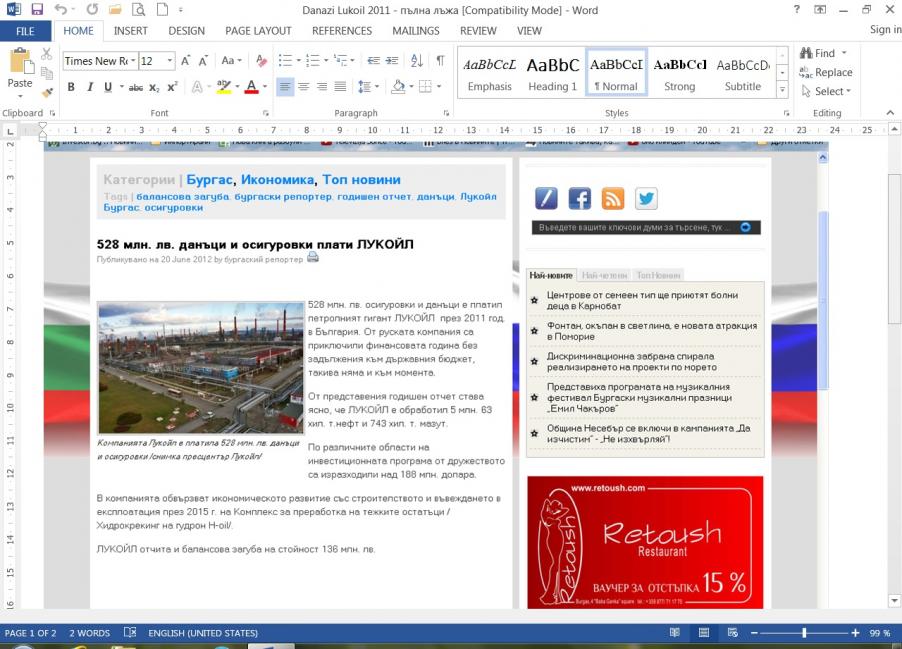Apply the Emphasis style

[x=490, y=74]
